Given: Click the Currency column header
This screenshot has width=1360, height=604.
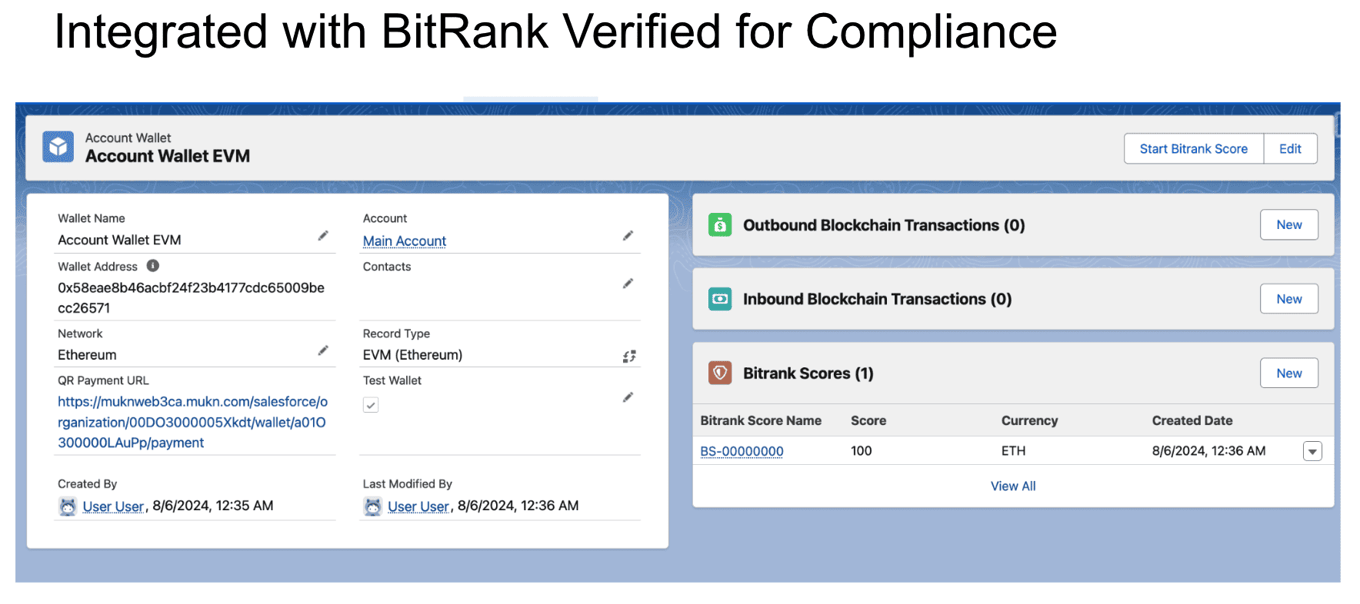Looking at the screenshot, I should [x=1029, y=421].
